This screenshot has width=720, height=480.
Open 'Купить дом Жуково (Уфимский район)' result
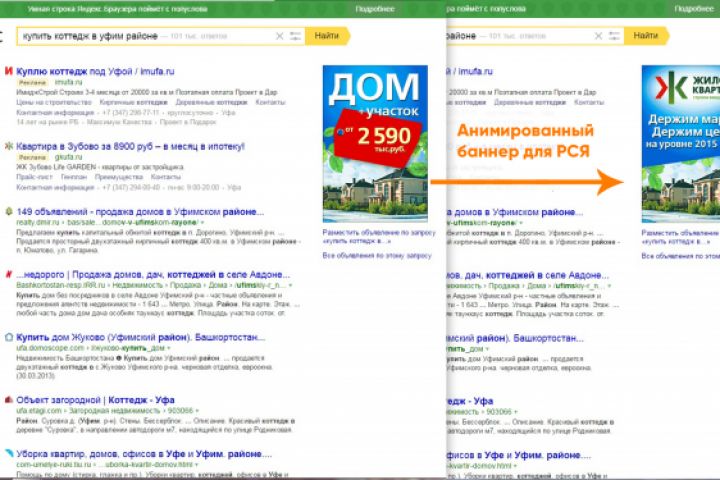[141, 337]
